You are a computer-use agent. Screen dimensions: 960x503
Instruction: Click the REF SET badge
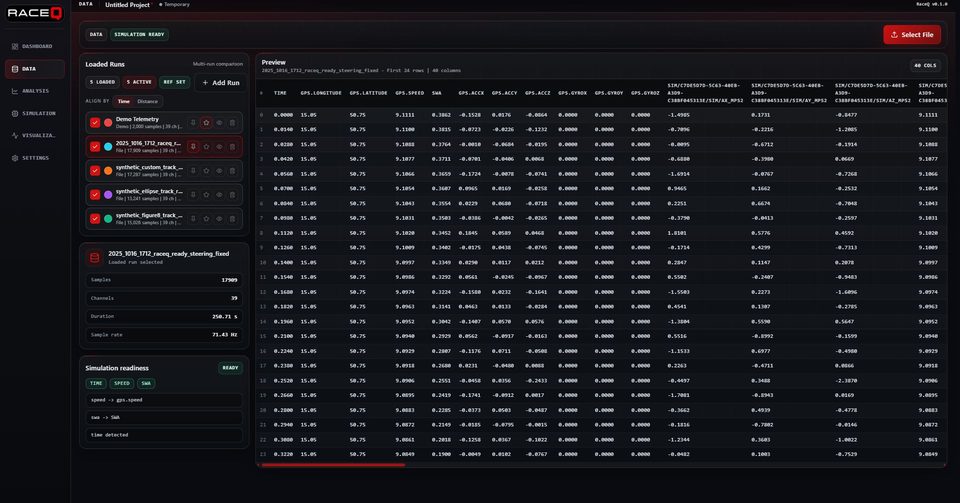(174, 82)
